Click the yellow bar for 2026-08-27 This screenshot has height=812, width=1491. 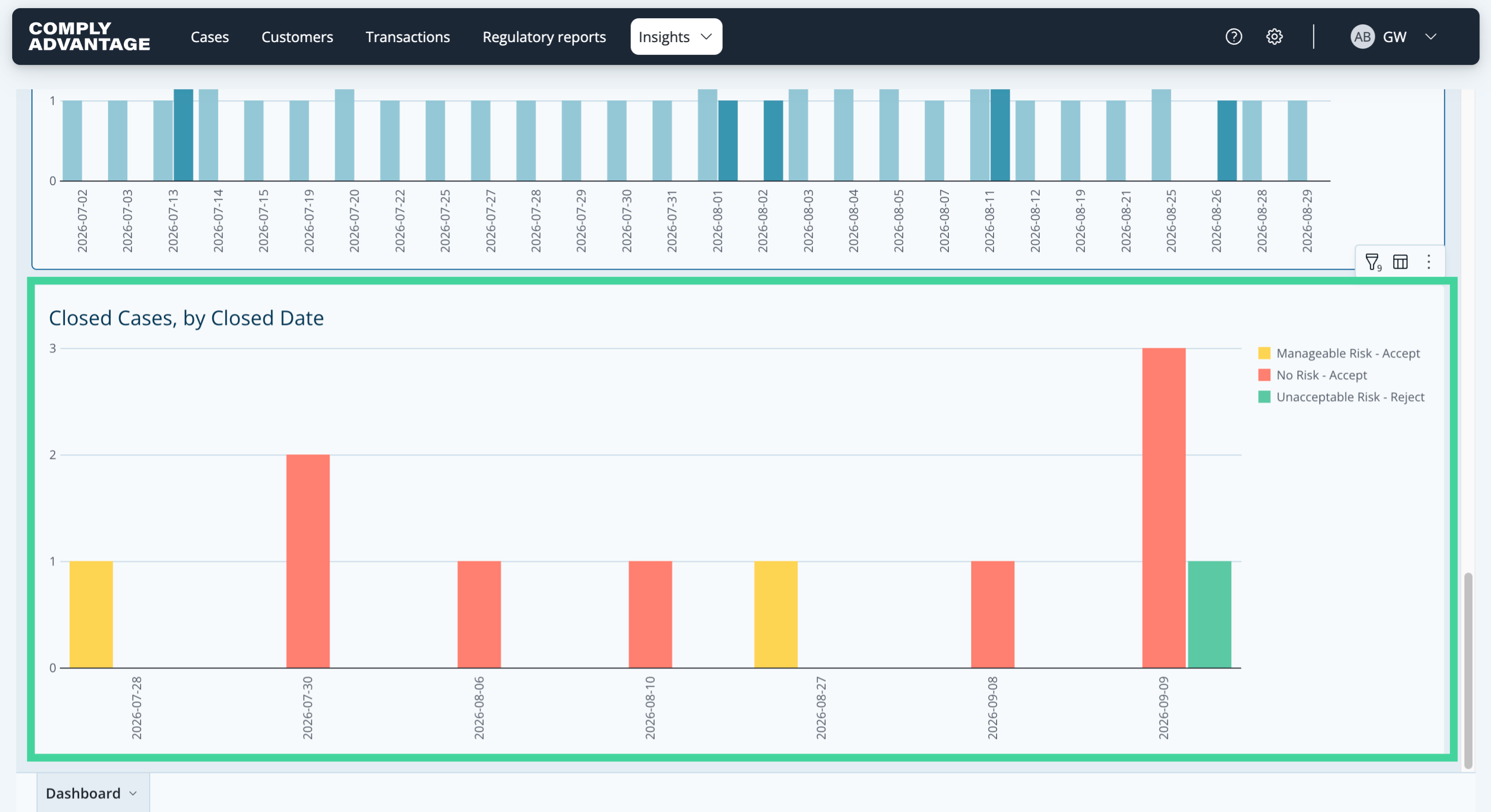click(775, 614)
